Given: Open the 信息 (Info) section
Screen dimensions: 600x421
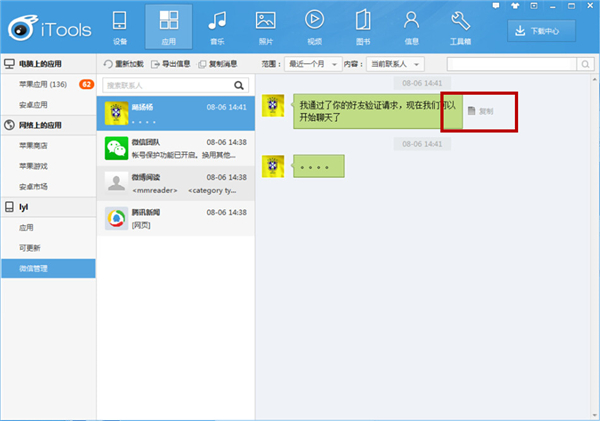Looking at the screenshot, I should (x=411, y=28).
